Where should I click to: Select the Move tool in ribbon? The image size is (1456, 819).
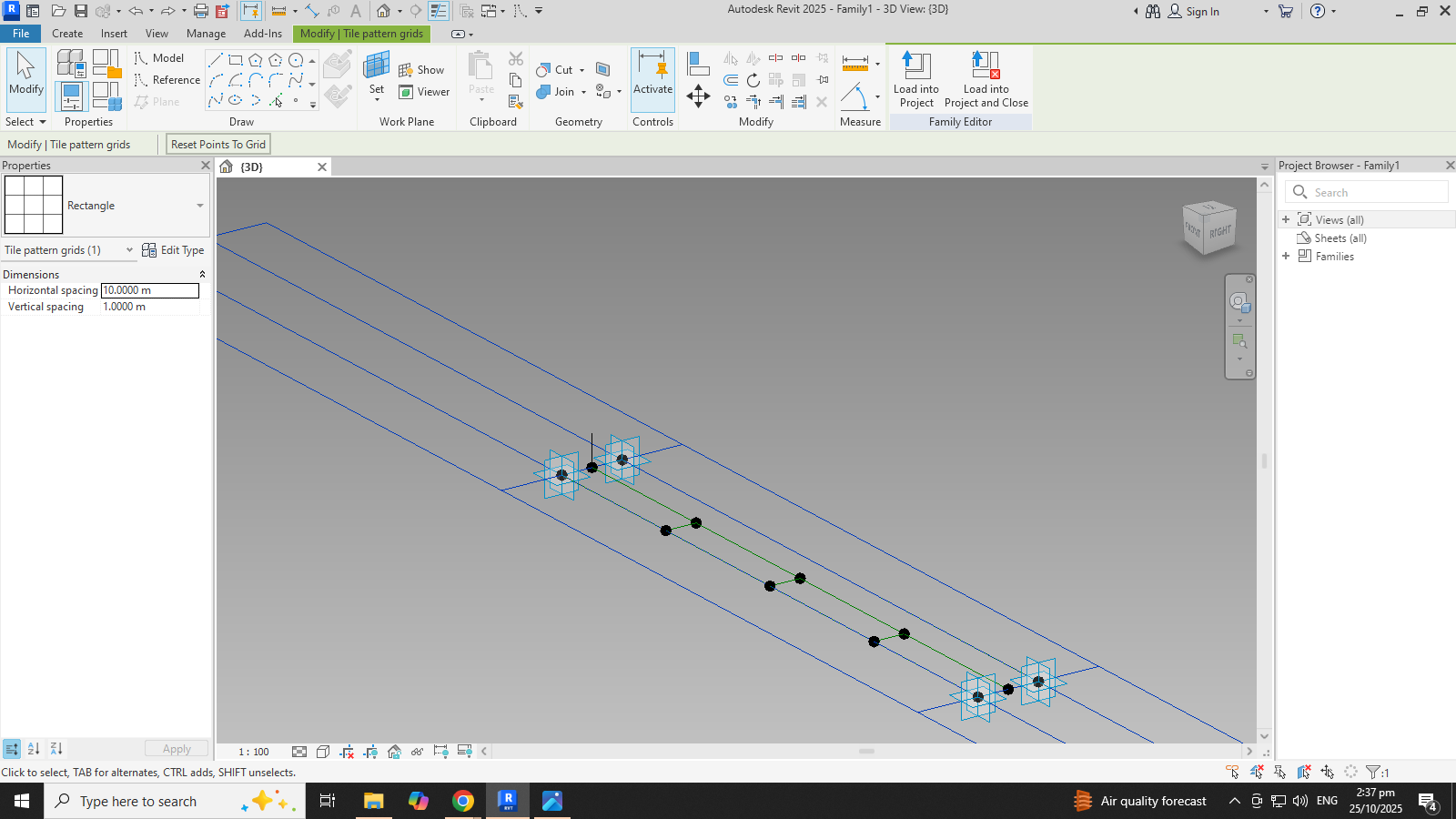tap(698, 96)
